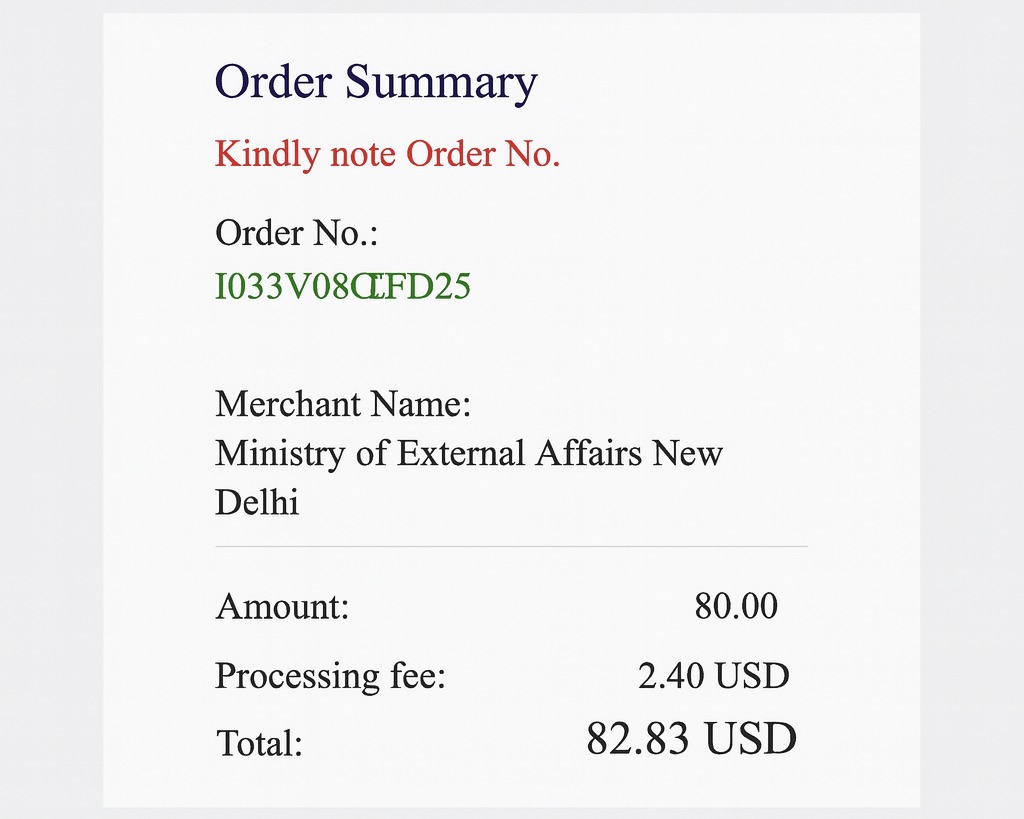Click the 'Amount:' label

[x=282, y=607]
